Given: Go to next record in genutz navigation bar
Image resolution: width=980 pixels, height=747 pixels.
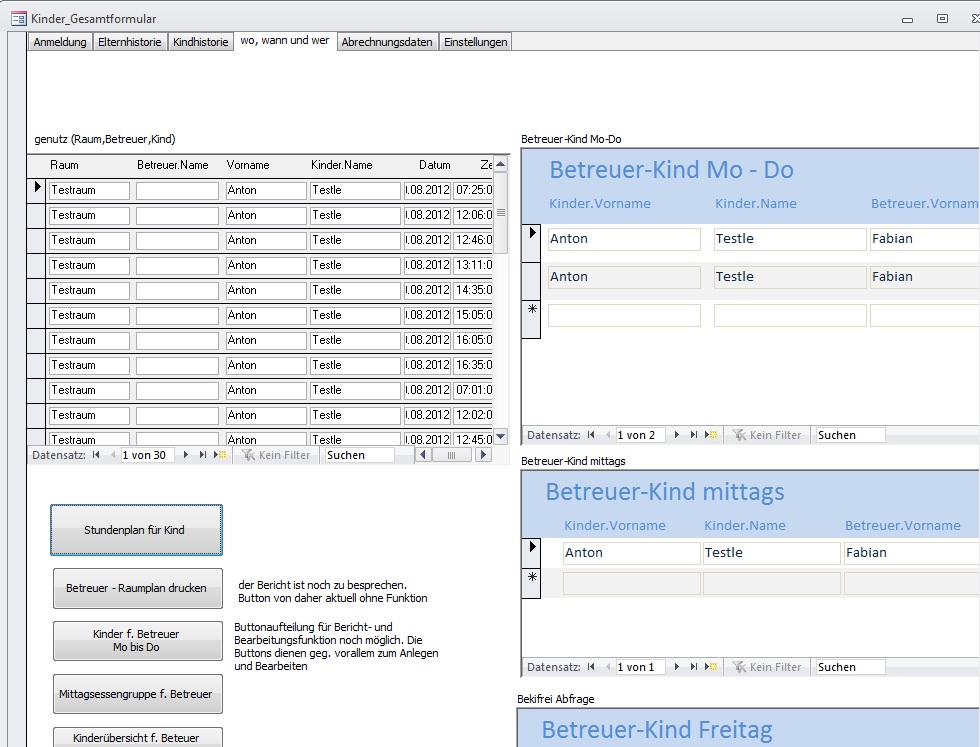Looking at the screenshot, I should [x=186, y=455].
